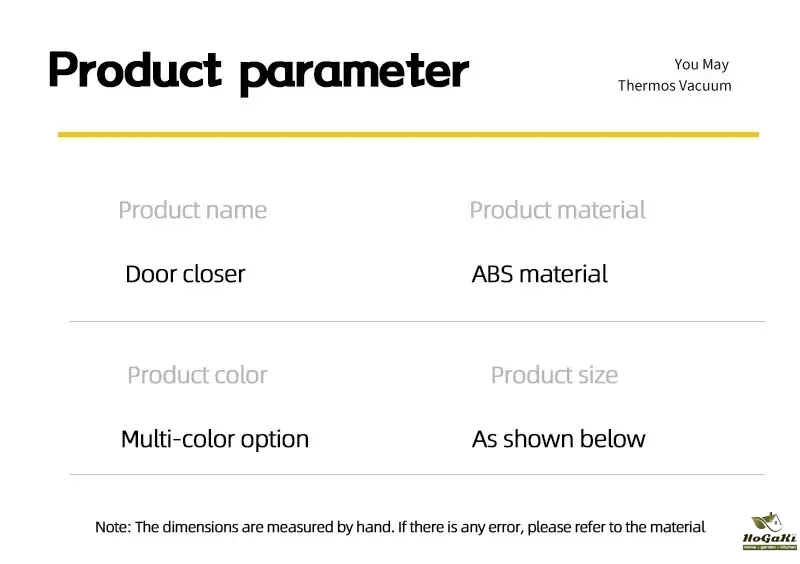
Task: Select the Product name label
Action: click(x=192, y=211)
